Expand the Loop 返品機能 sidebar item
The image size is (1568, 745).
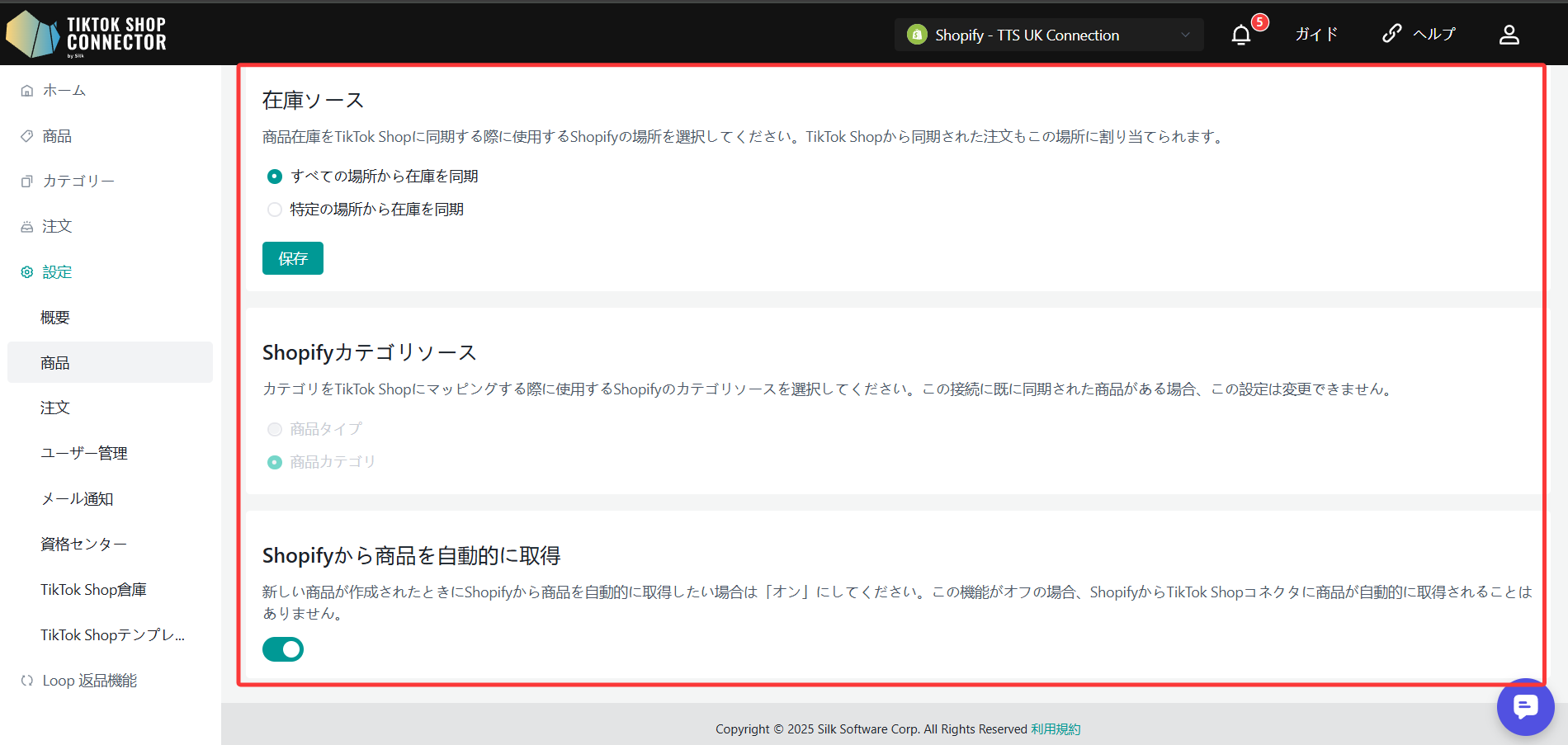tap(89, 681)
